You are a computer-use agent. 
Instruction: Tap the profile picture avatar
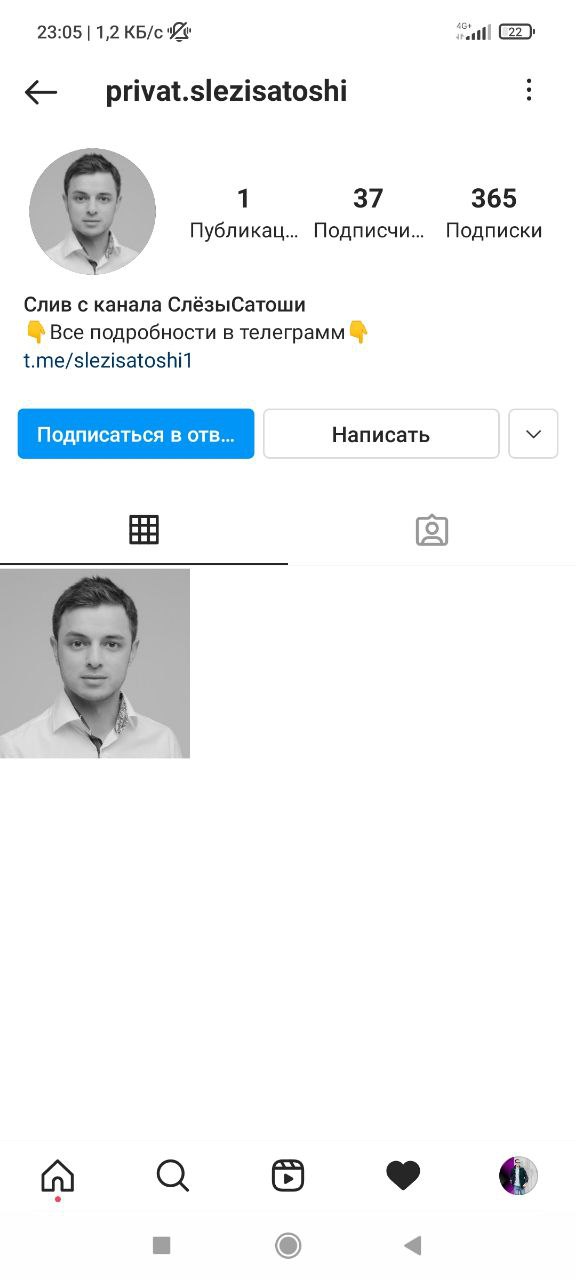coord(92,212)
